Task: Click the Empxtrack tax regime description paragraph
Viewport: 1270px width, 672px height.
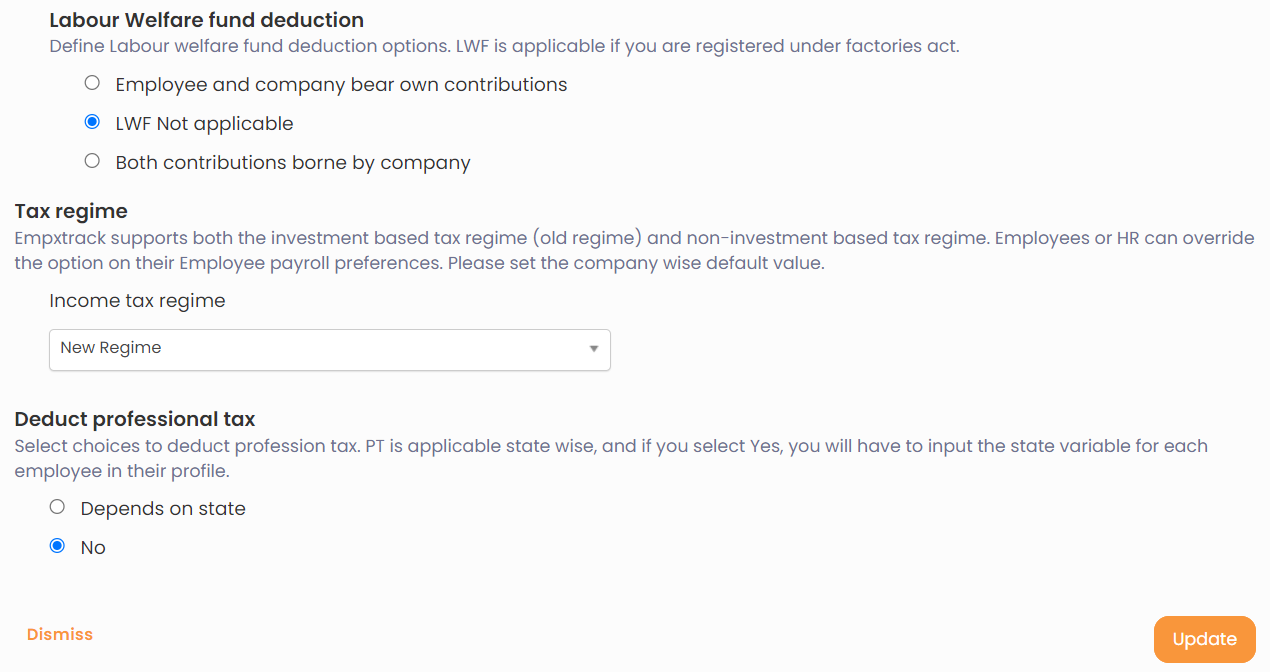Action: click(x=634, y=251)
